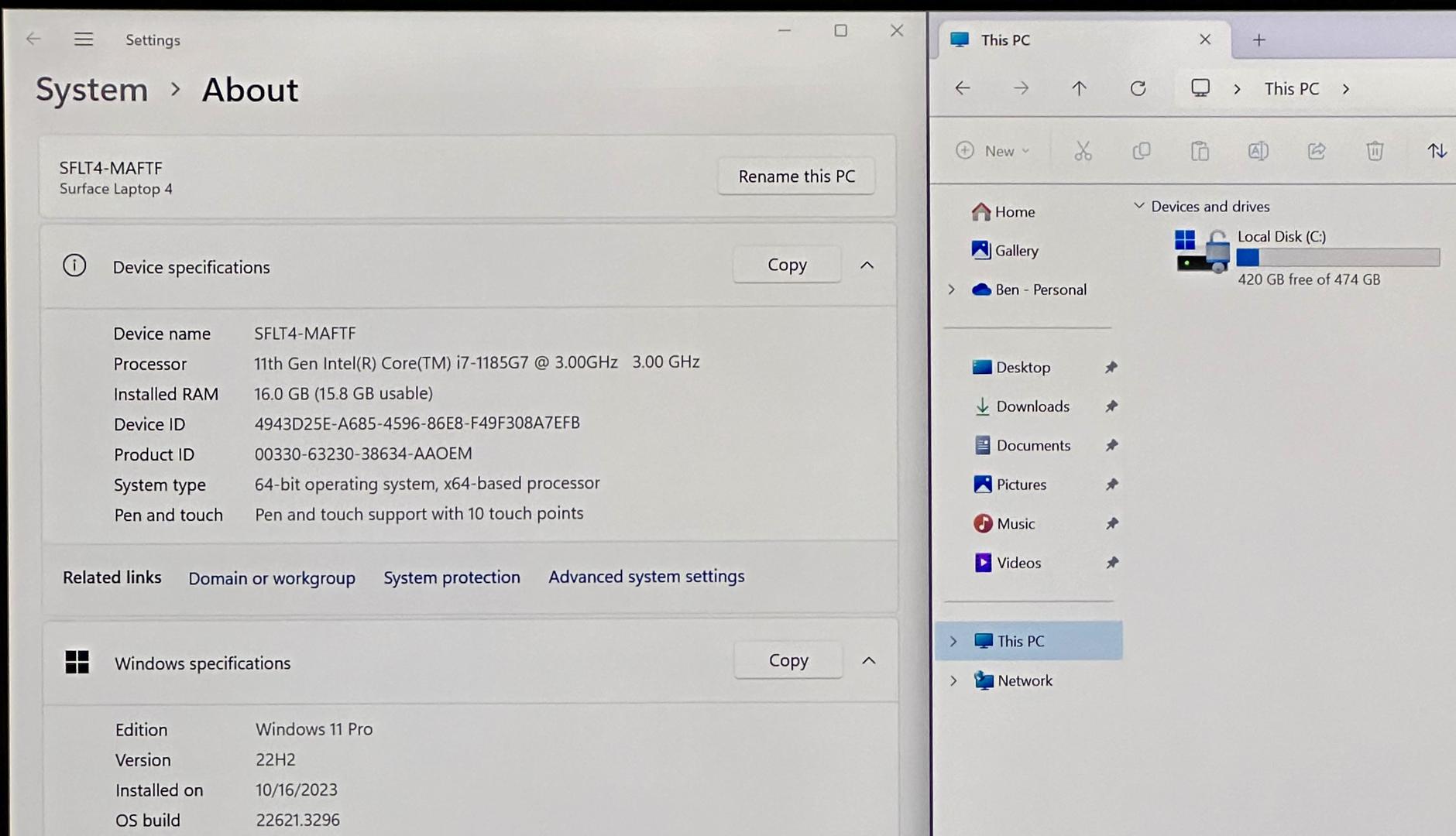
Task: Click the Cut scissors icon in File Explorer
Action: click(x=1083, y=151)
